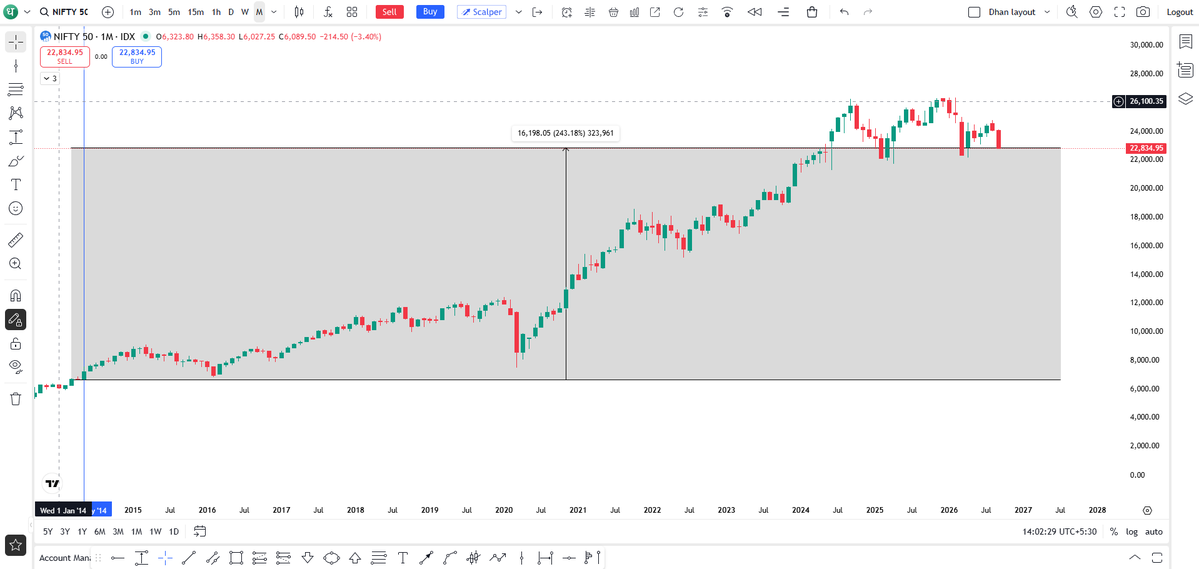The height and width of the screenshot is (569, 1199).
Task: Add symbol to compare with plus icon
Action: pos(108,12)
